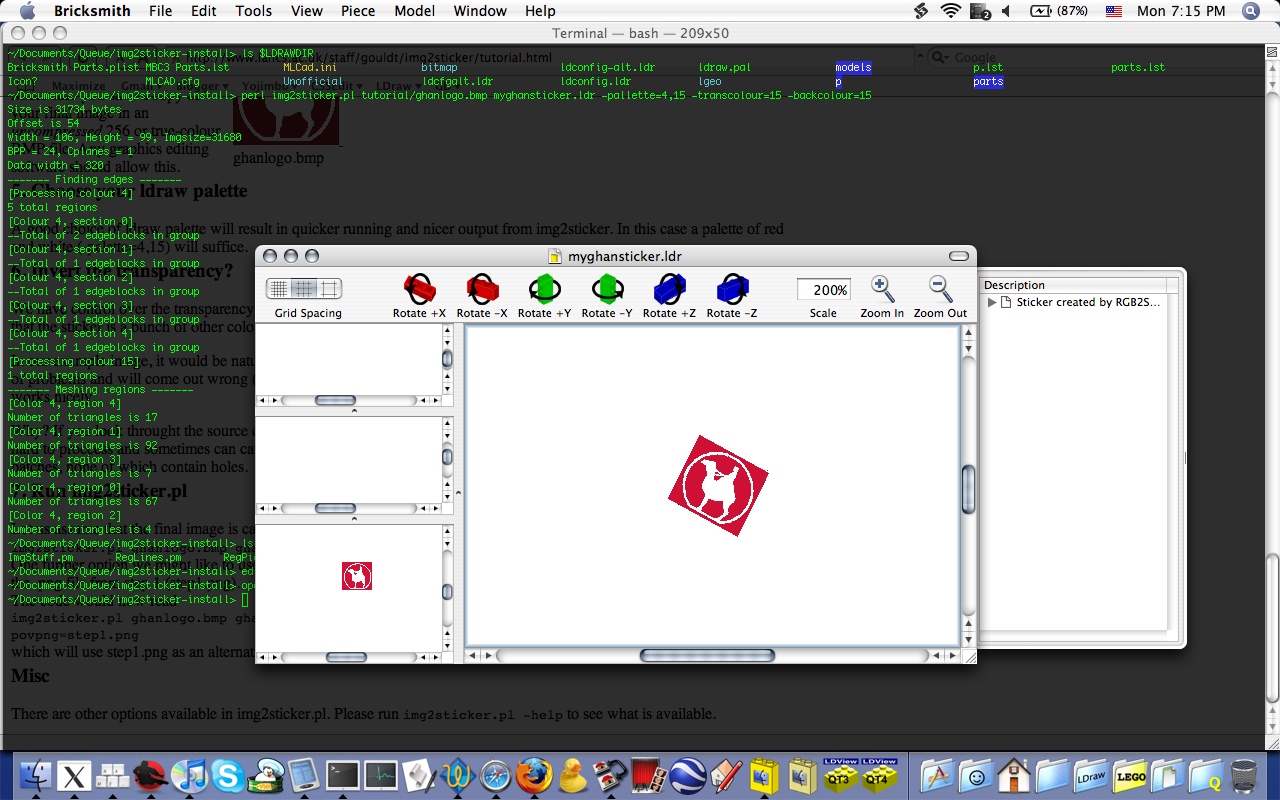The image size is (1280, 800).
Task: Enable the medium grid spacing option
Action: coord(306,289)
